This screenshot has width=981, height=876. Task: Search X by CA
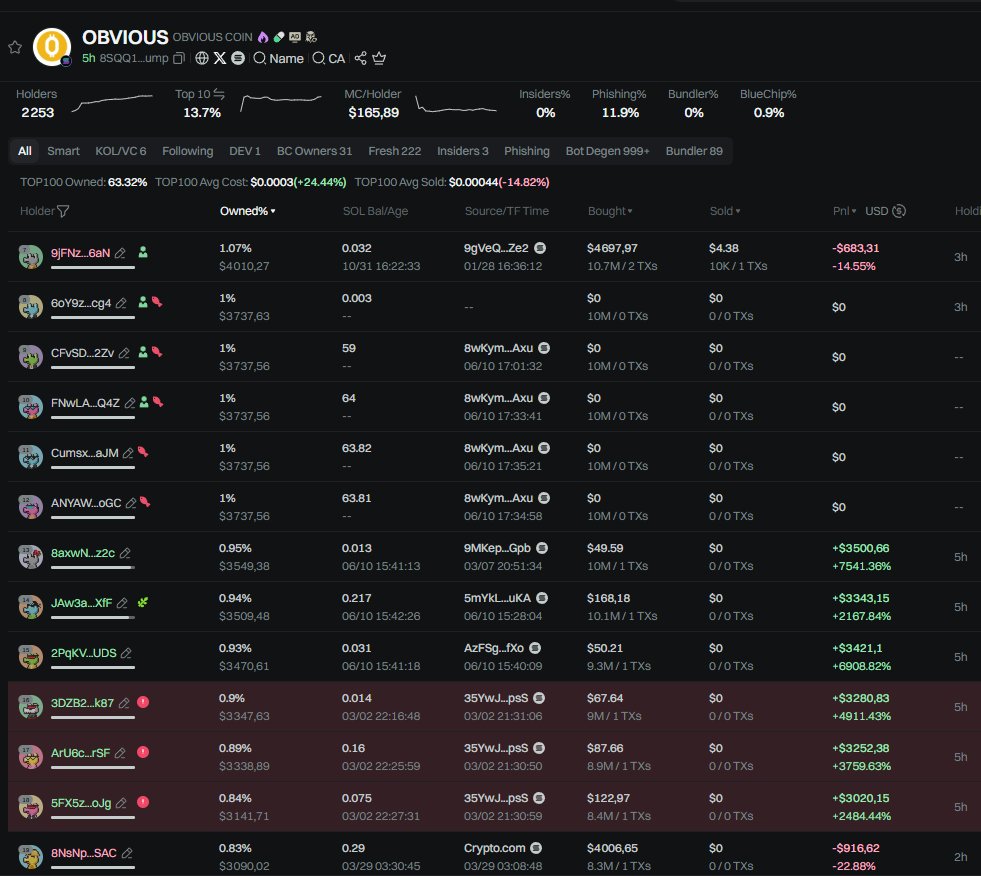(x=329, y=58)
